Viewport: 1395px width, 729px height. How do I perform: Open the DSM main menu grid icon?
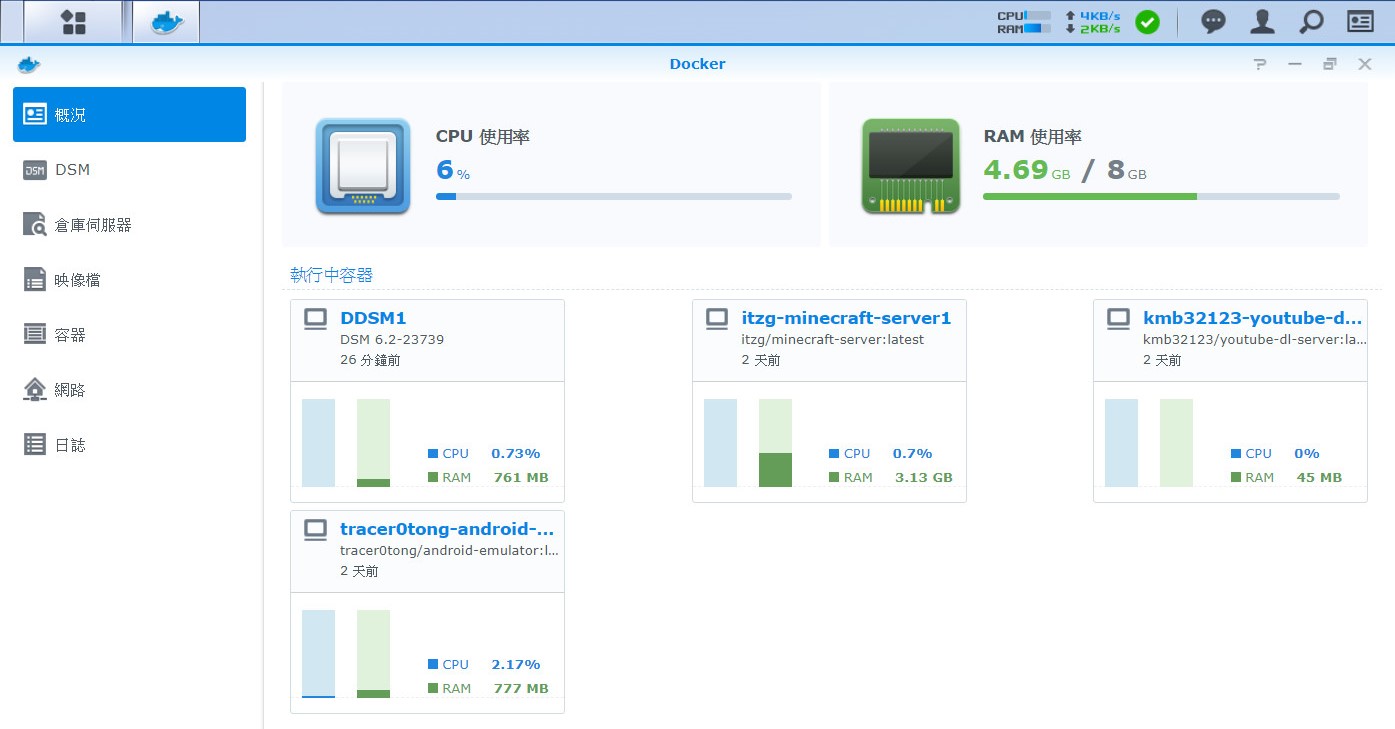pyautogui.click(x=72, y=22)
